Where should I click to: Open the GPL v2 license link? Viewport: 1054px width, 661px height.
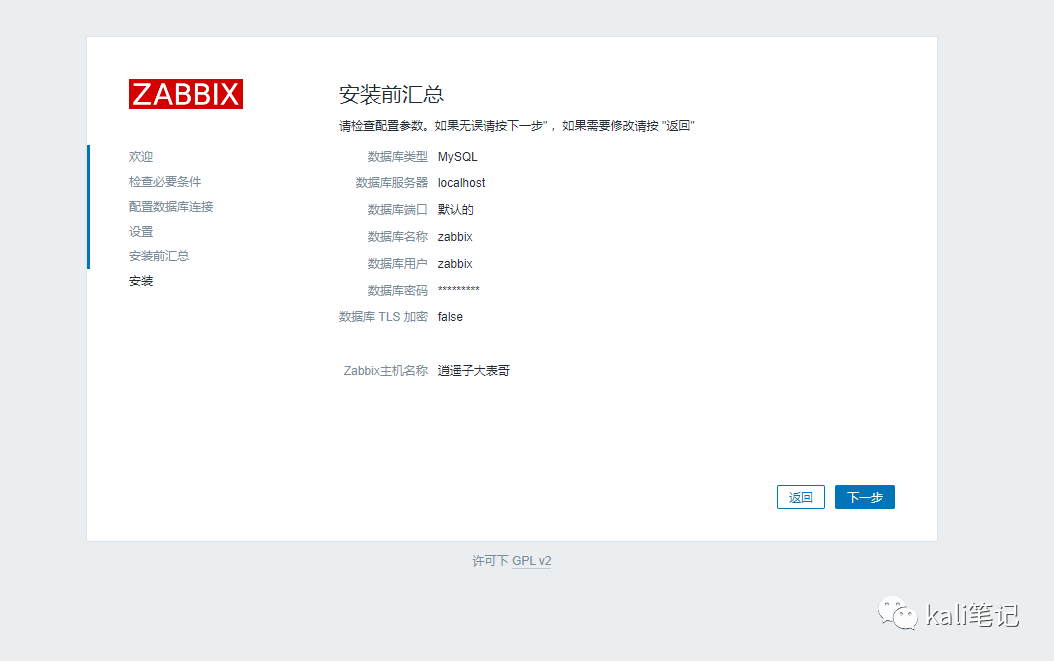(531, 561)
